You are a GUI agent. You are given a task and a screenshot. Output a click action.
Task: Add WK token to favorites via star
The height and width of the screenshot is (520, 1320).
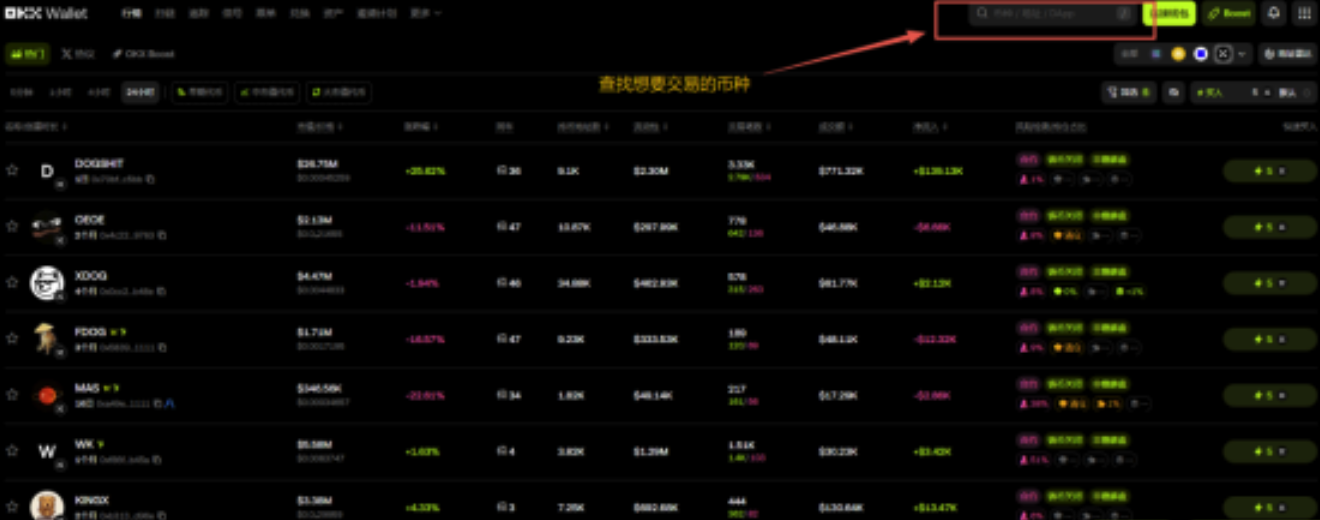[x=12, y=451]
